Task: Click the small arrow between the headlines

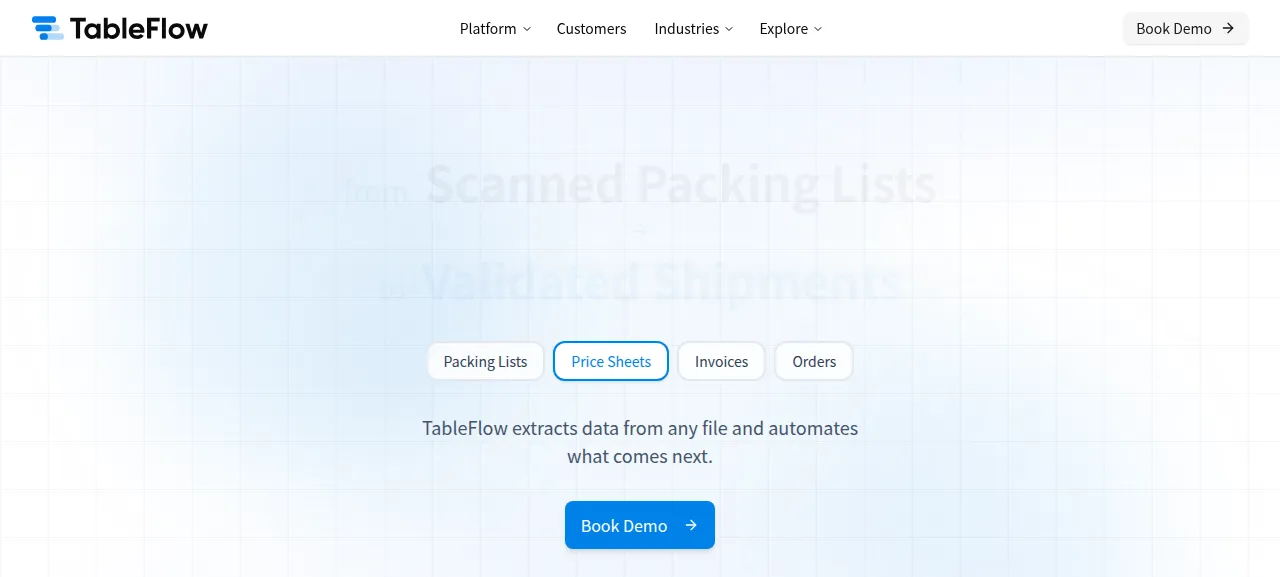Action: (x=640, y=232)
